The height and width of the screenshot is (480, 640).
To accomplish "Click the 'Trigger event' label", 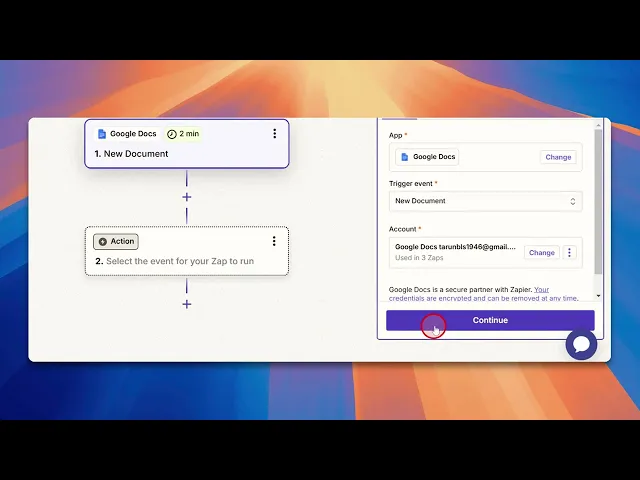I will click(x=411, y=184).
